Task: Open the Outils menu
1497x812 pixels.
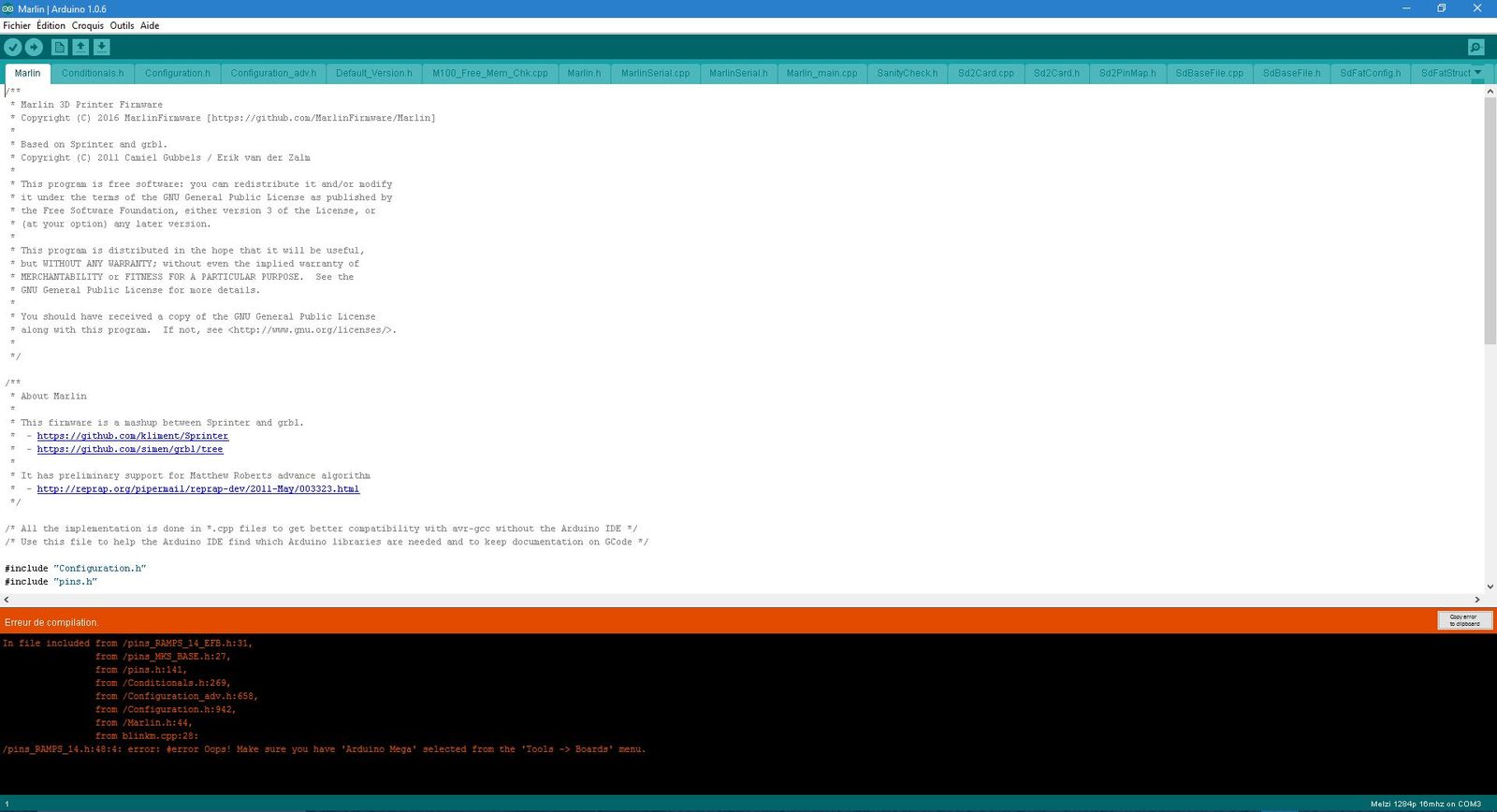Action: [123, 25]
